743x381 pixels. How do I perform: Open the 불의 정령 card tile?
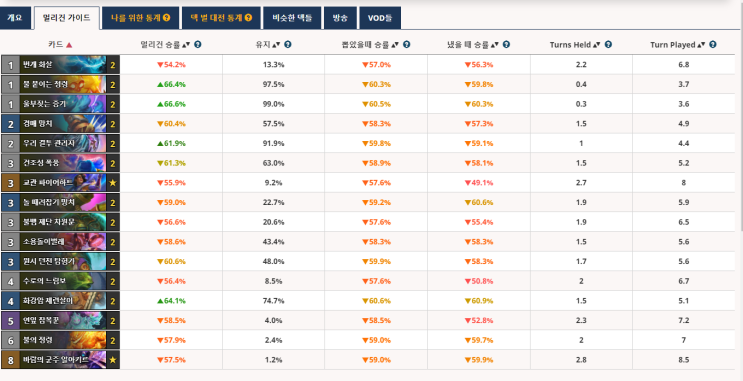pos(60,340)
